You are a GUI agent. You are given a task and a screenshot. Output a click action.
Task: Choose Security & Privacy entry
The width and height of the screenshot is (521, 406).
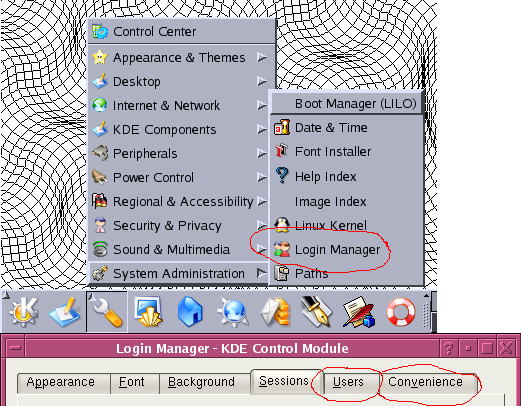[x=179, y=225]
